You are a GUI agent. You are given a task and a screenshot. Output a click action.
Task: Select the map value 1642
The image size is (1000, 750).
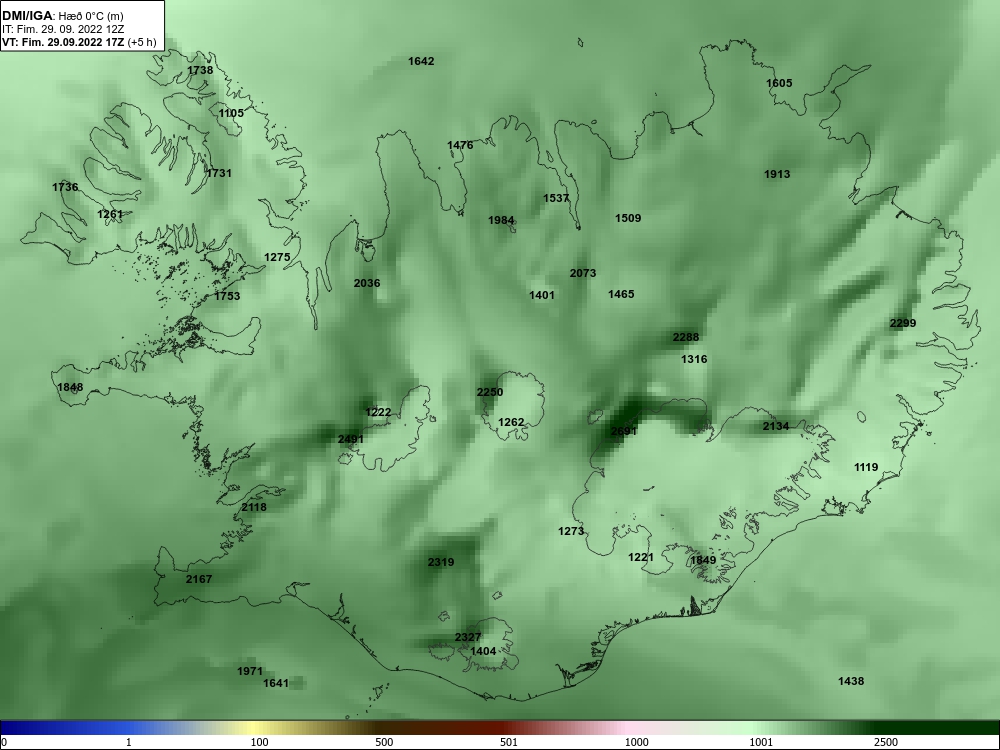(x=421, y=61)
